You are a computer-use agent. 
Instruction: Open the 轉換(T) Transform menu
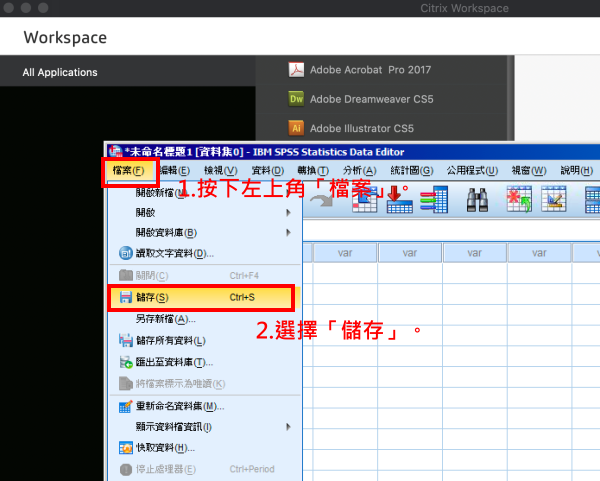[313, 171]
